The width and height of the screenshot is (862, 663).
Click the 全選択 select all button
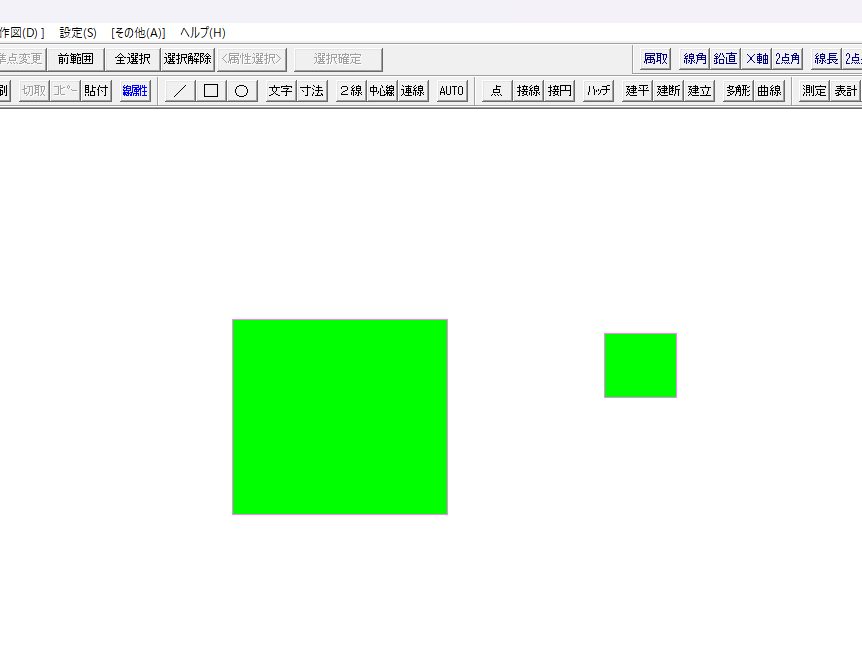(132, 59)
